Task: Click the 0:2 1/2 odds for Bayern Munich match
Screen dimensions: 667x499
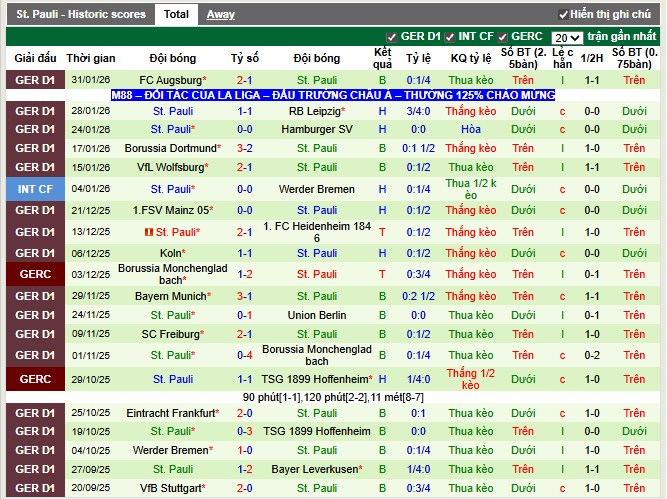Action: point(418,296)
